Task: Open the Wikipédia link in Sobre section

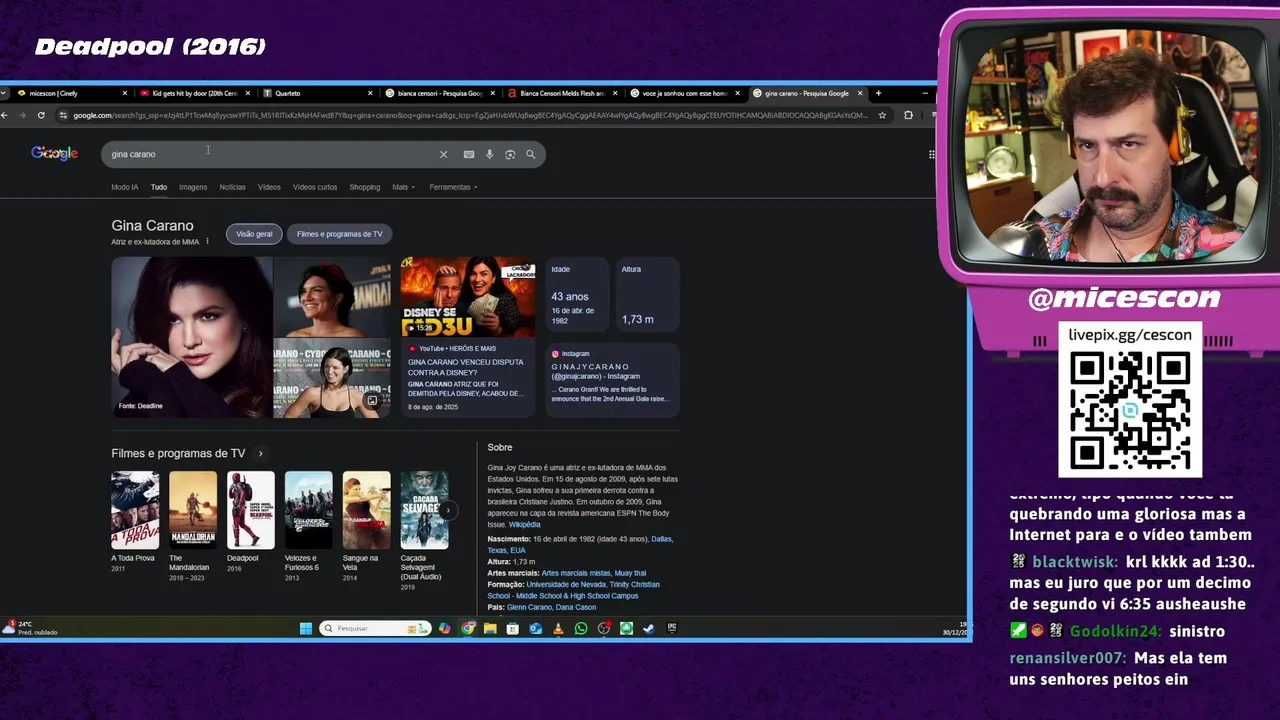Action: click(x=524, y=525)
